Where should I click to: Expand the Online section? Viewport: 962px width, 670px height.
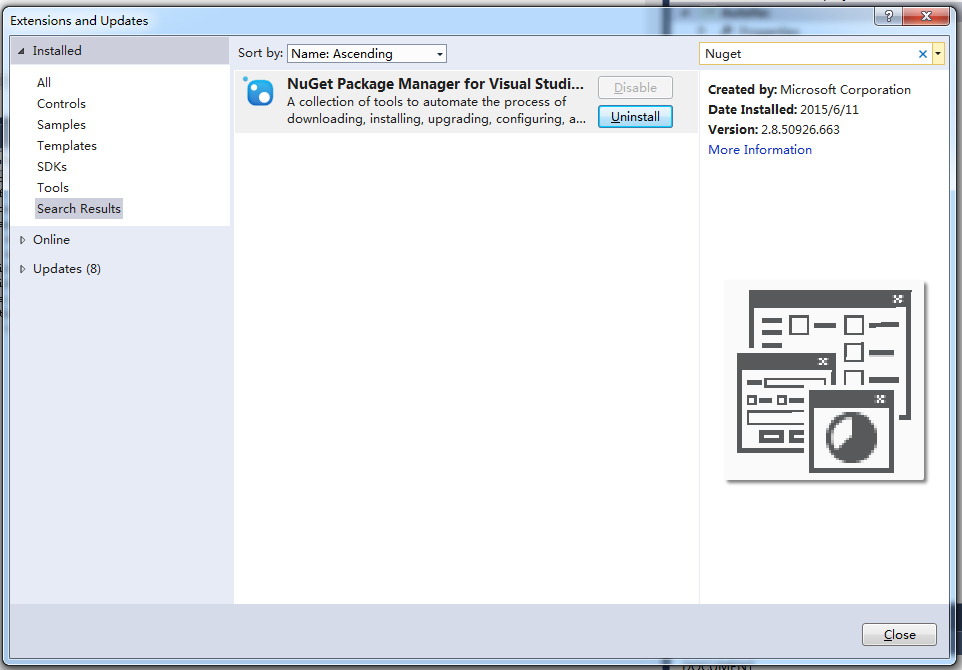(x=22, y=240)
